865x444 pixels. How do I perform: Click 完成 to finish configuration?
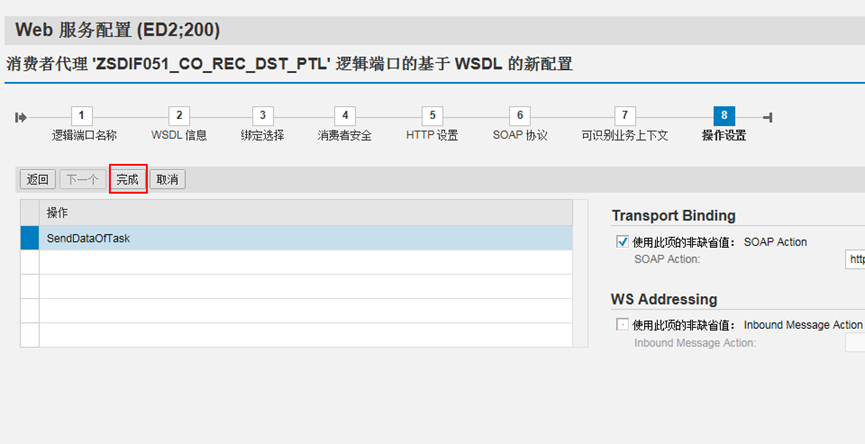tap(127, 180)
